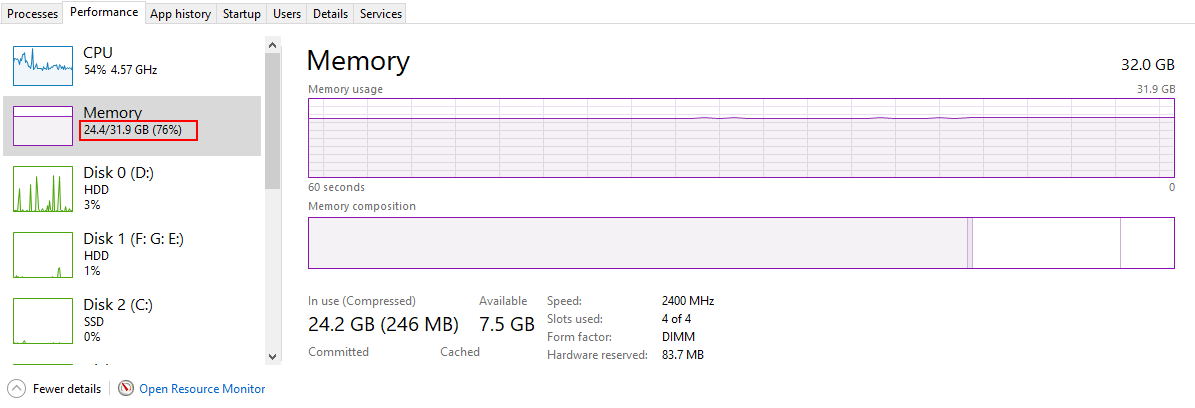Image resolution: width=1195 pixels, height=408 pixels.
Task: Select the CPU 54% 4.57 GHz entry
Action: (x=120, y=61)
